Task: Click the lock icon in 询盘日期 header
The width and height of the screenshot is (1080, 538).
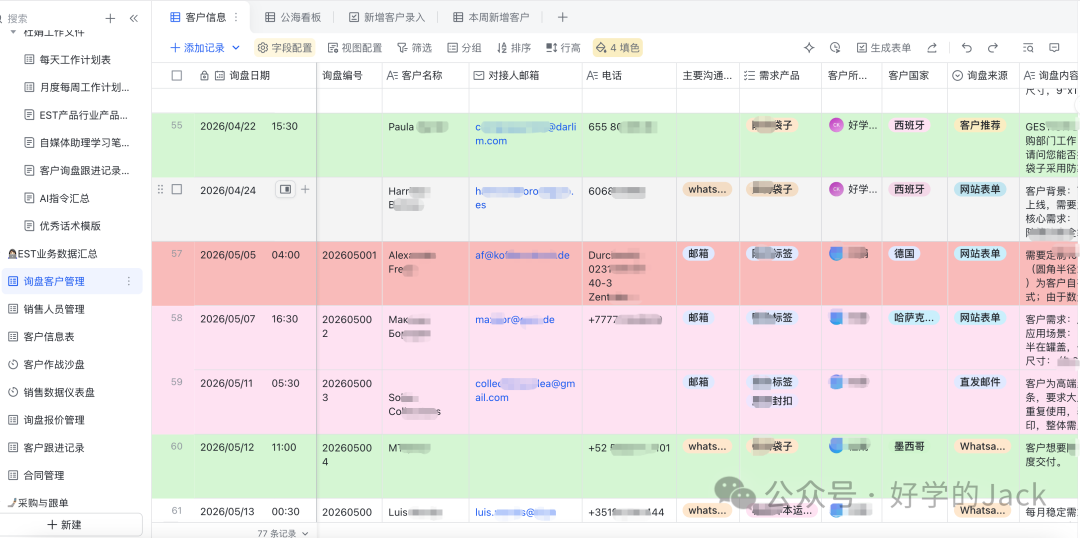Action: (x=204, y=76)
